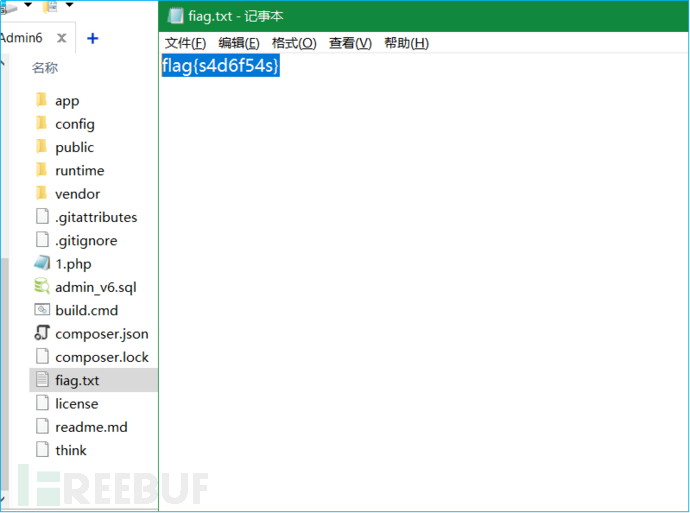Select the license file name

click(77, 404)
